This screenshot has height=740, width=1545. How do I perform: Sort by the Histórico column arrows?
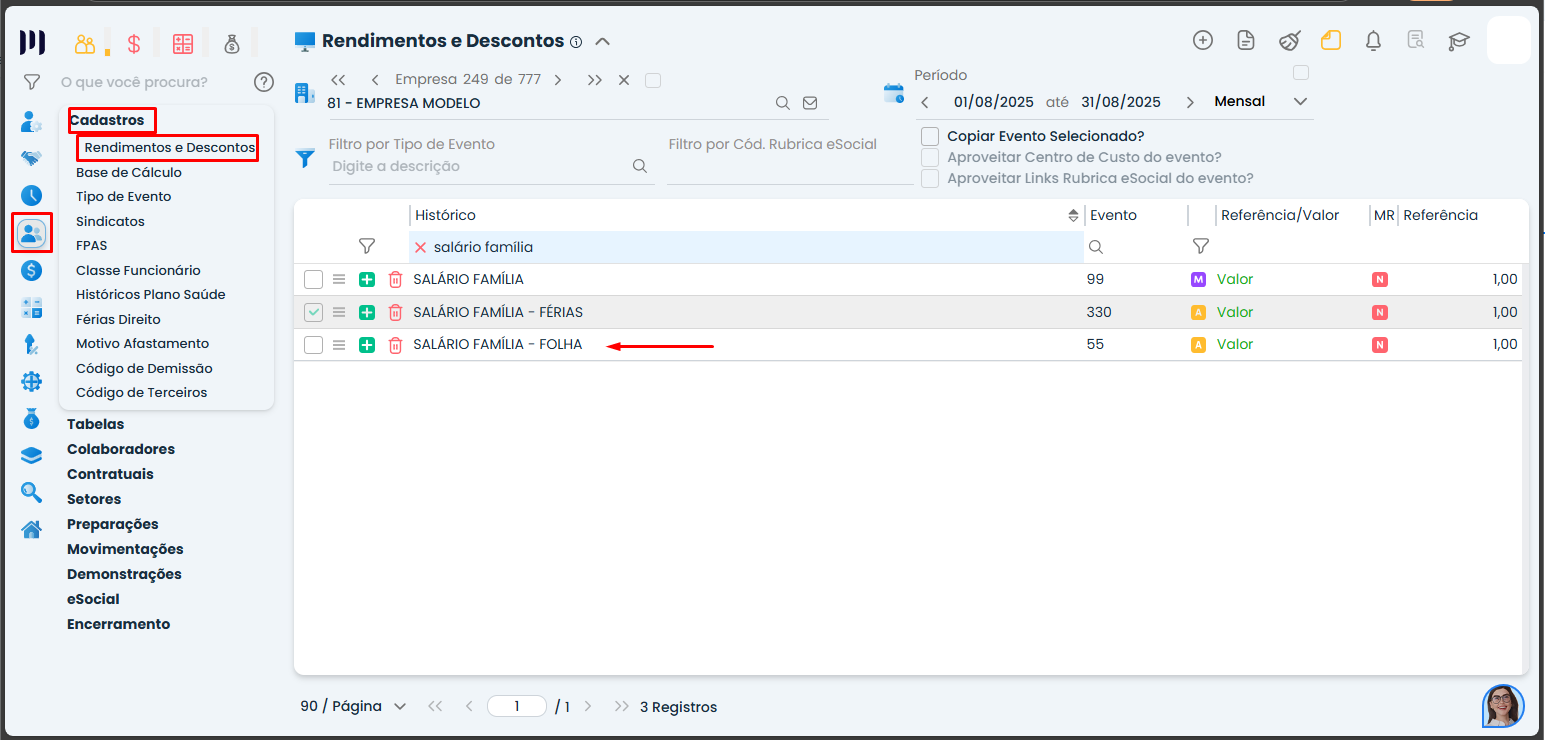point(1074,215)
